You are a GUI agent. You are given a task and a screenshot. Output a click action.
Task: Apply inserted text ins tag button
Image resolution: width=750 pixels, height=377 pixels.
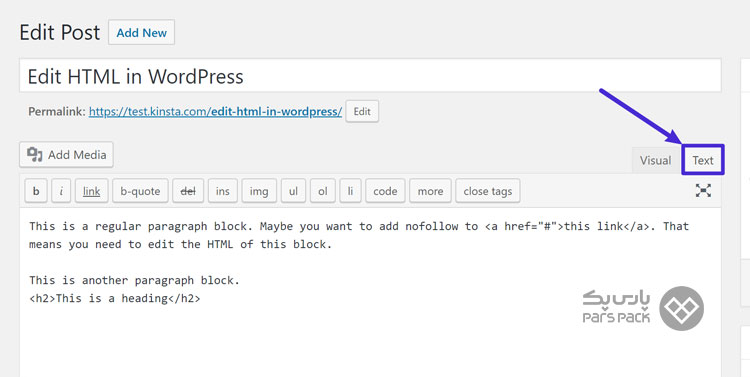[222, 191]
